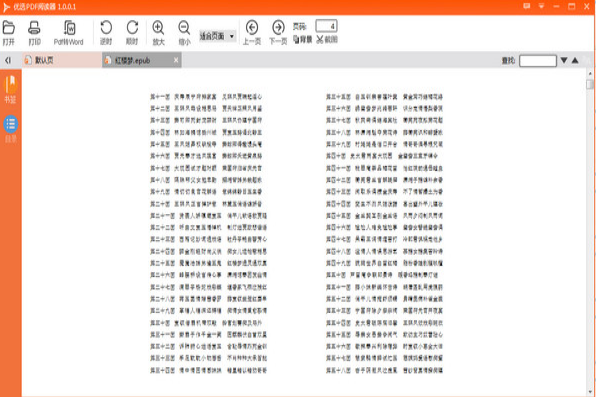Image resolution: width=596 pixels, height=397 pixels.
Task: Rotate the page counterclockwise with 逆时
Action: (x=106, y=33)
